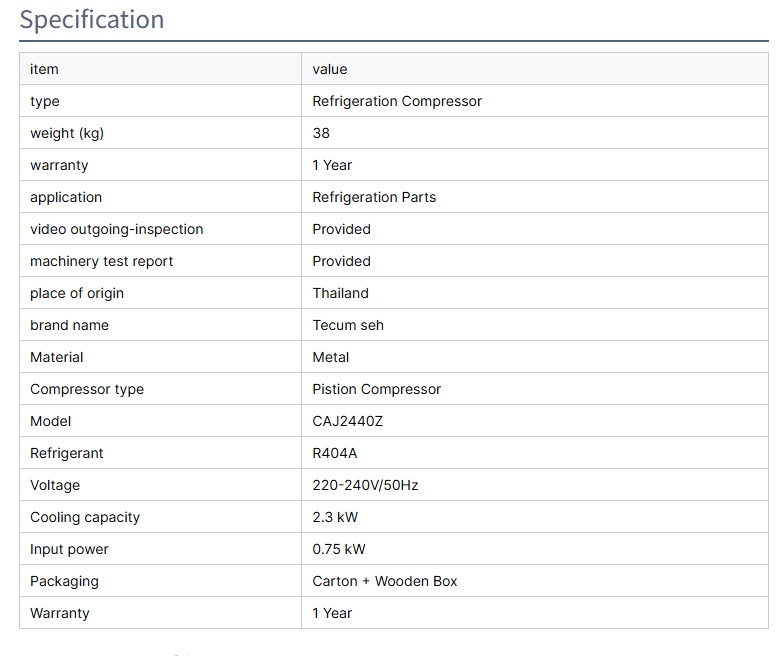Click the 'value' column header cell
The width and height of the screenshot is (782, 656).
click(330, 69)
